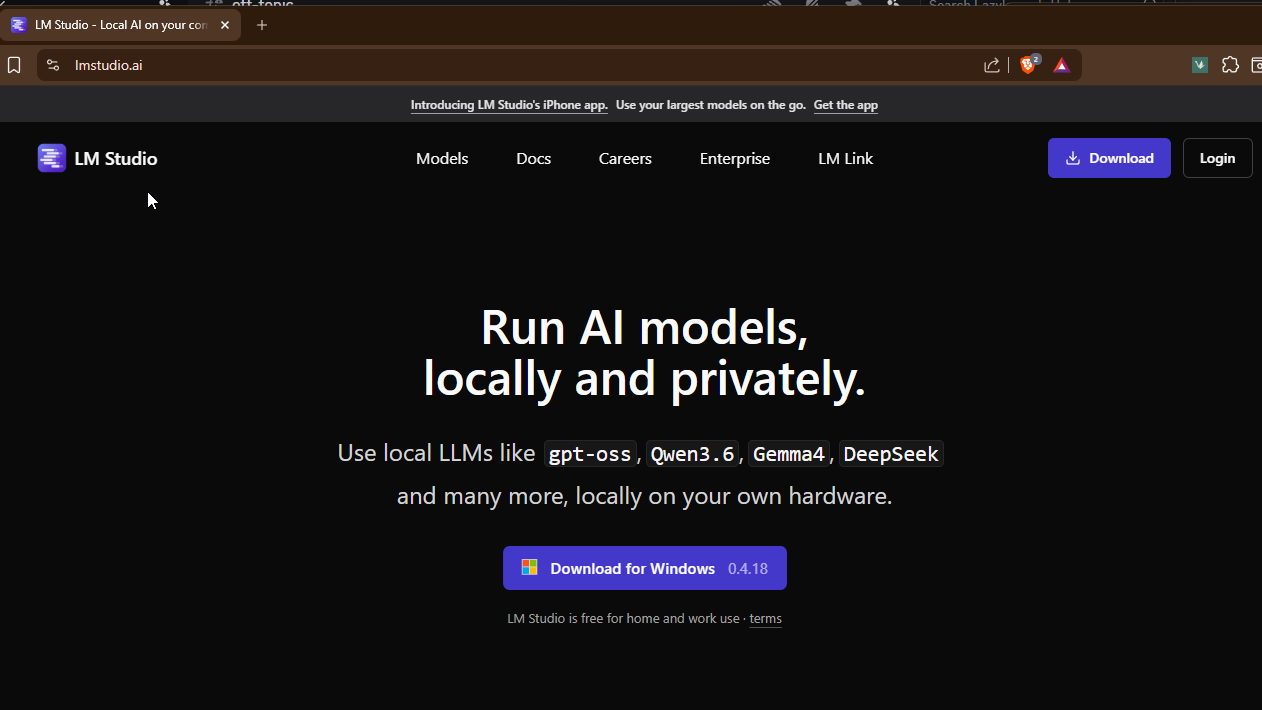Click Download for Windows button

pos(645,568)
